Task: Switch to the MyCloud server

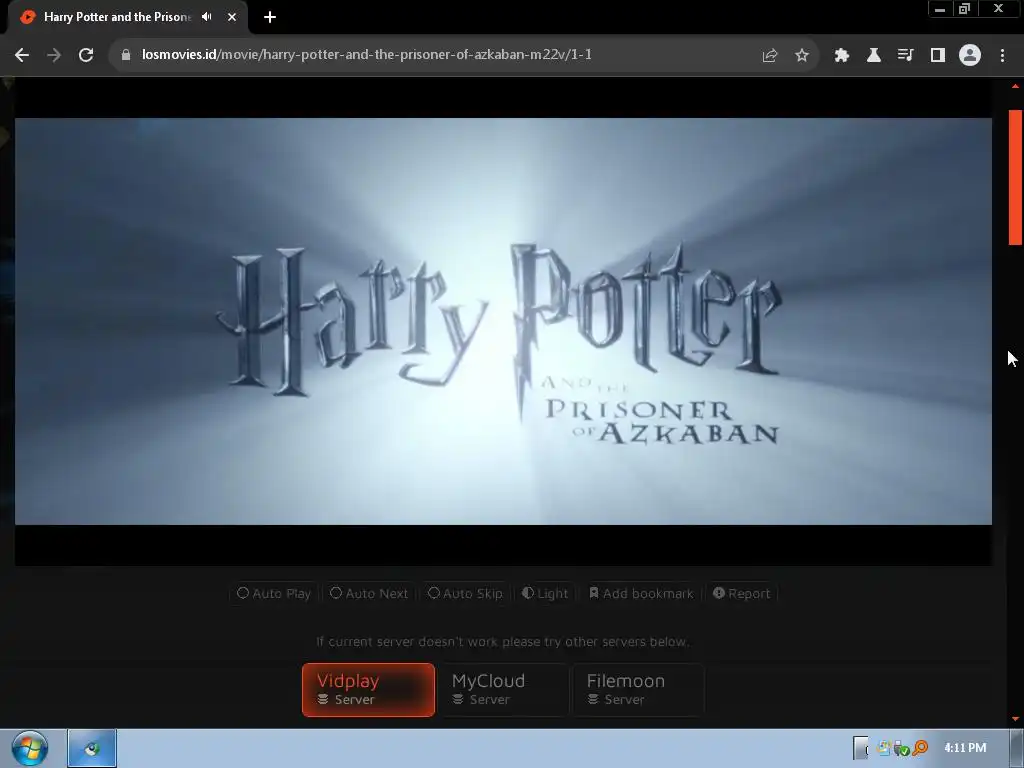Action: [502, 690]
